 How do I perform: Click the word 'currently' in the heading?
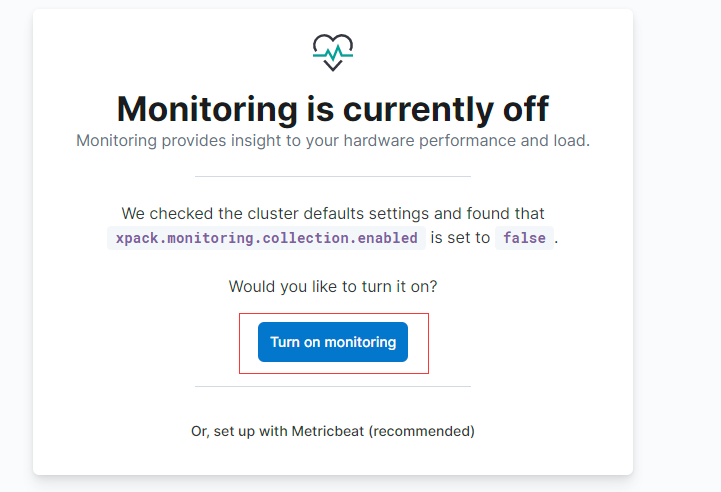coord(418,109)
